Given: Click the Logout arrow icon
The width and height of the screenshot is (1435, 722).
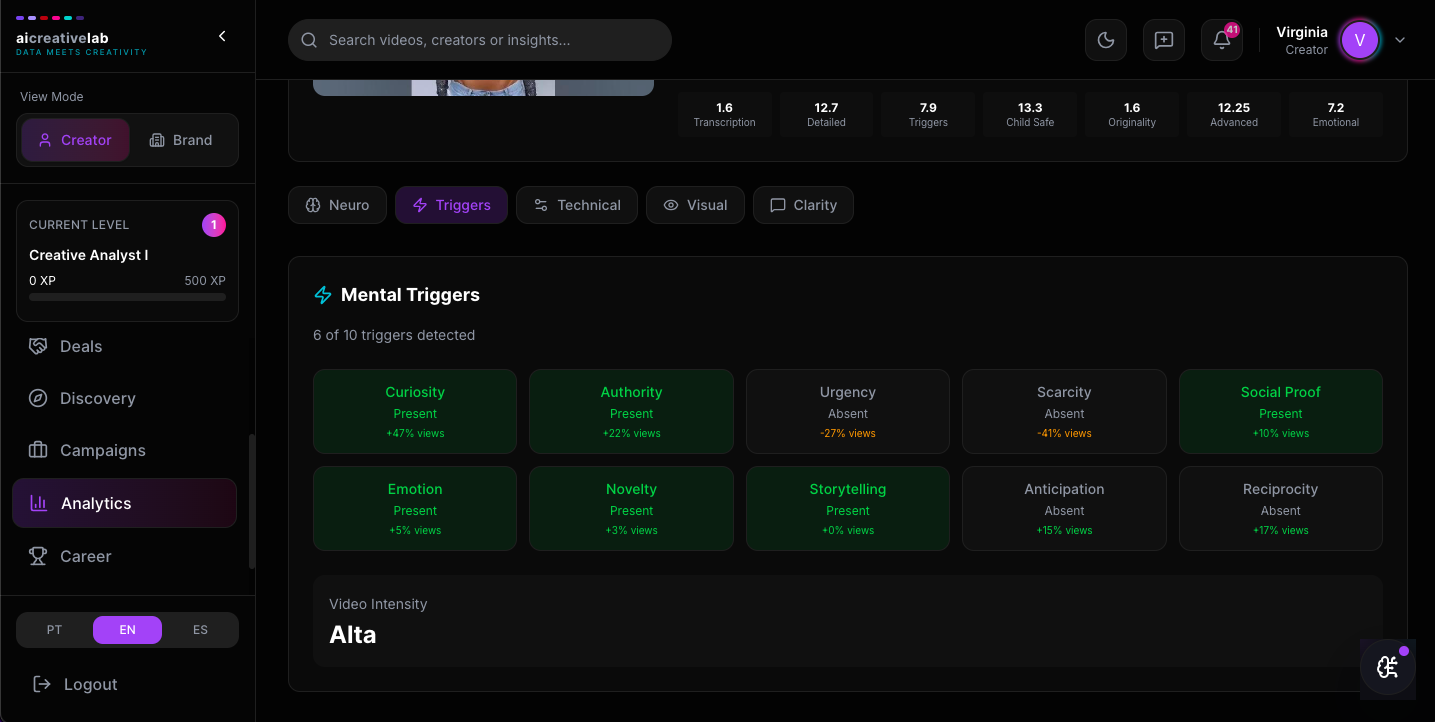Looking at the screenshot, I should (42, 684).
